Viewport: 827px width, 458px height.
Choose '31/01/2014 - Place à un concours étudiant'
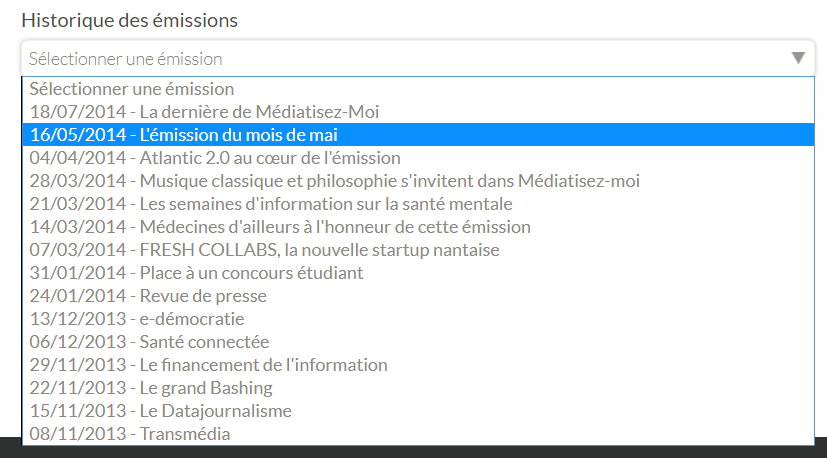coord(196,273)
